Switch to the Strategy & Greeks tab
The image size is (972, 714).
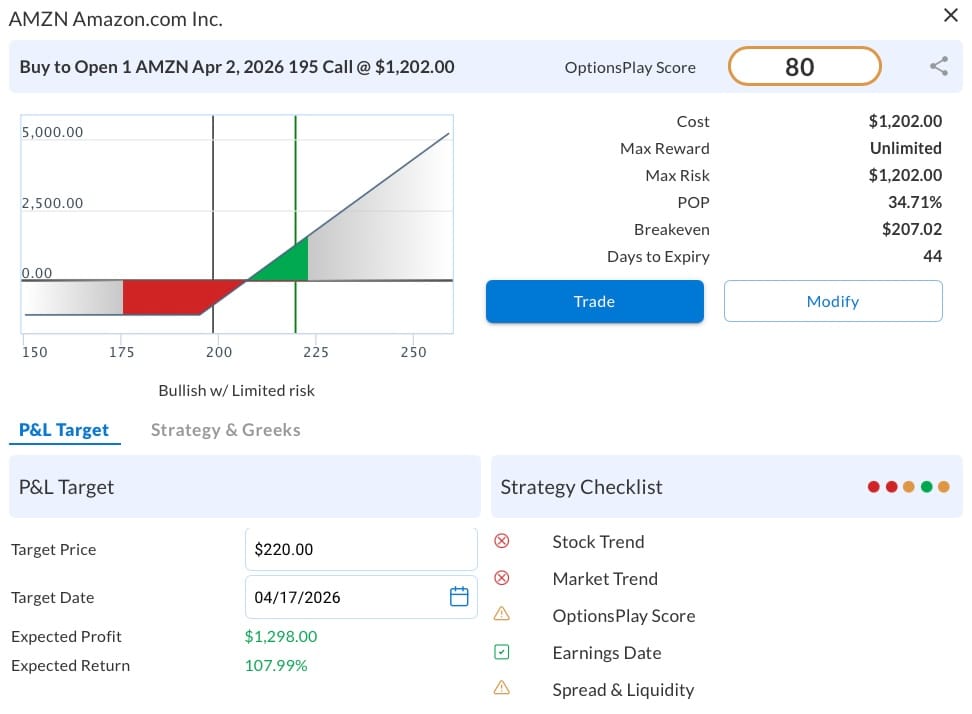[x=225, y=430]
